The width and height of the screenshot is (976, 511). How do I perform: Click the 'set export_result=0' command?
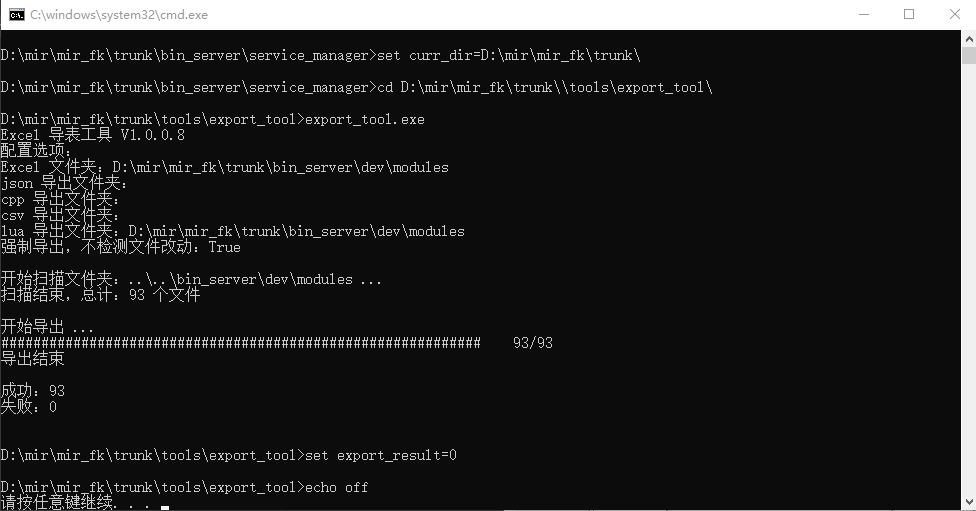tap(380, 455)
